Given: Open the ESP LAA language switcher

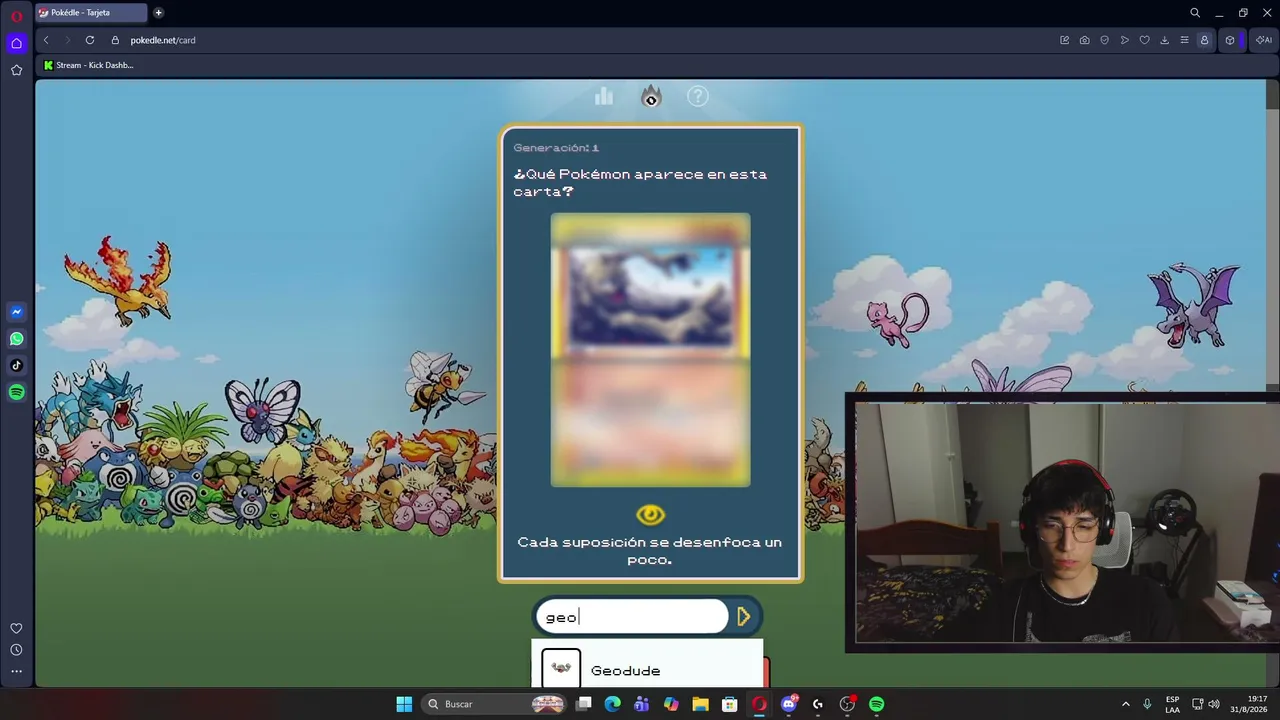Looking at the screenshot, I should (1172, 704).
